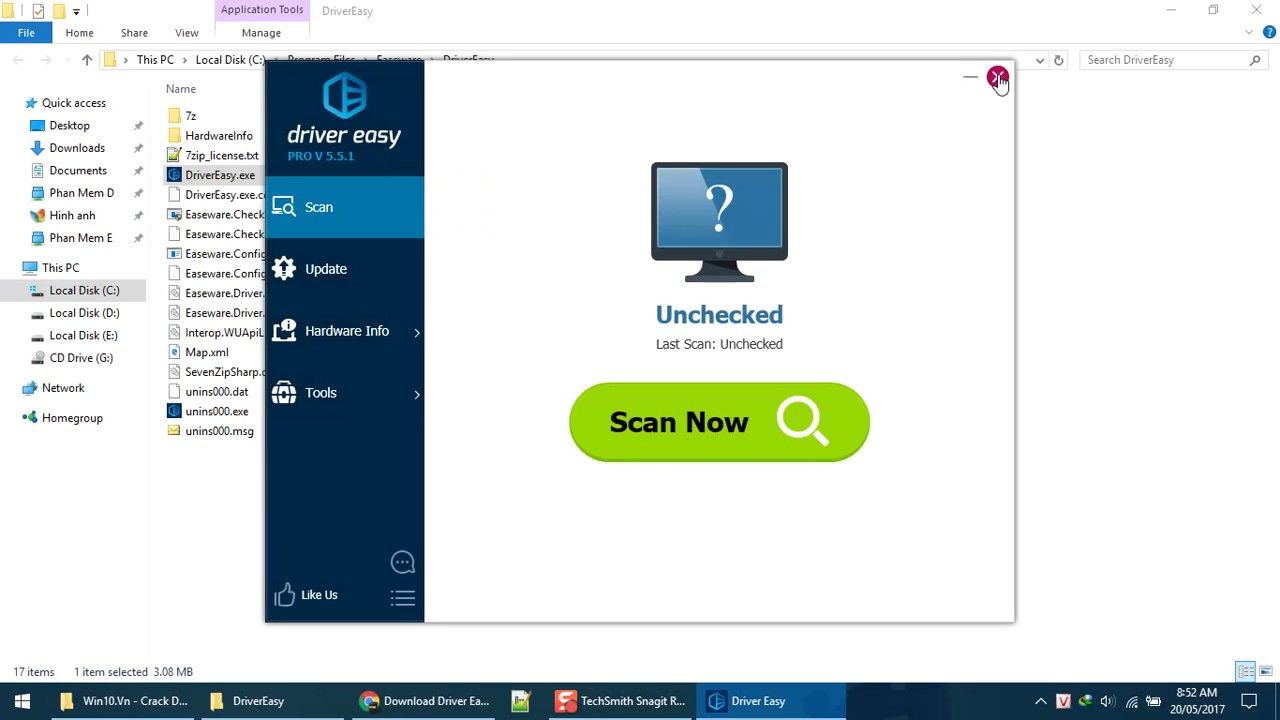The image size is (1280, 720).
Task: Open the address bar history dropdown
Action: coord(1040,60)
